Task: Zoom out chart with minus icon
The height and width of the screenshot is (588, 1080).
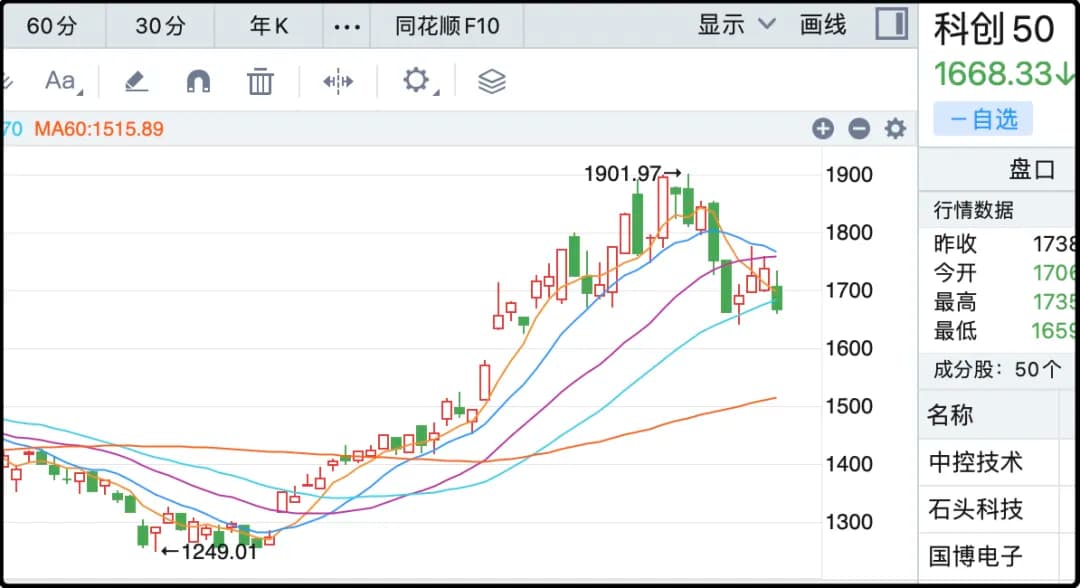Action: (x=859, y=128)
